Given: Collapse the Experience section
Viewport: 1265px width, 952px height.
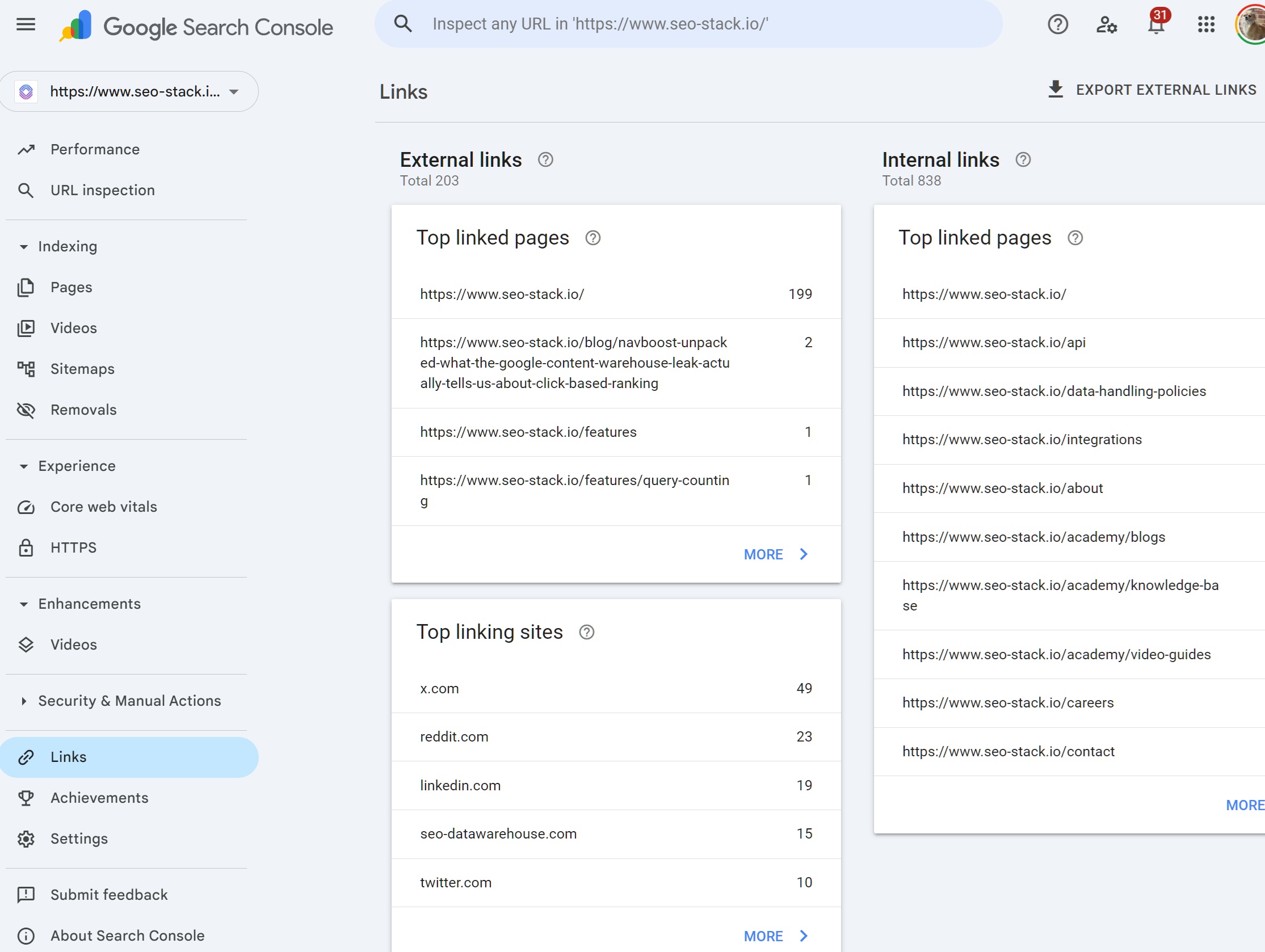Looking at the screenshot, I should pos(23,465).
